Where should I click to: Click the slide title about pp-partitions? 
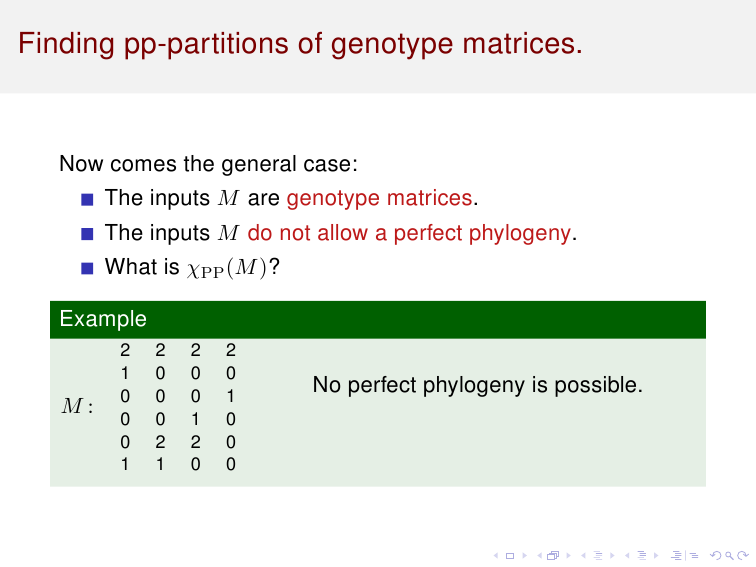coord(300,43)
